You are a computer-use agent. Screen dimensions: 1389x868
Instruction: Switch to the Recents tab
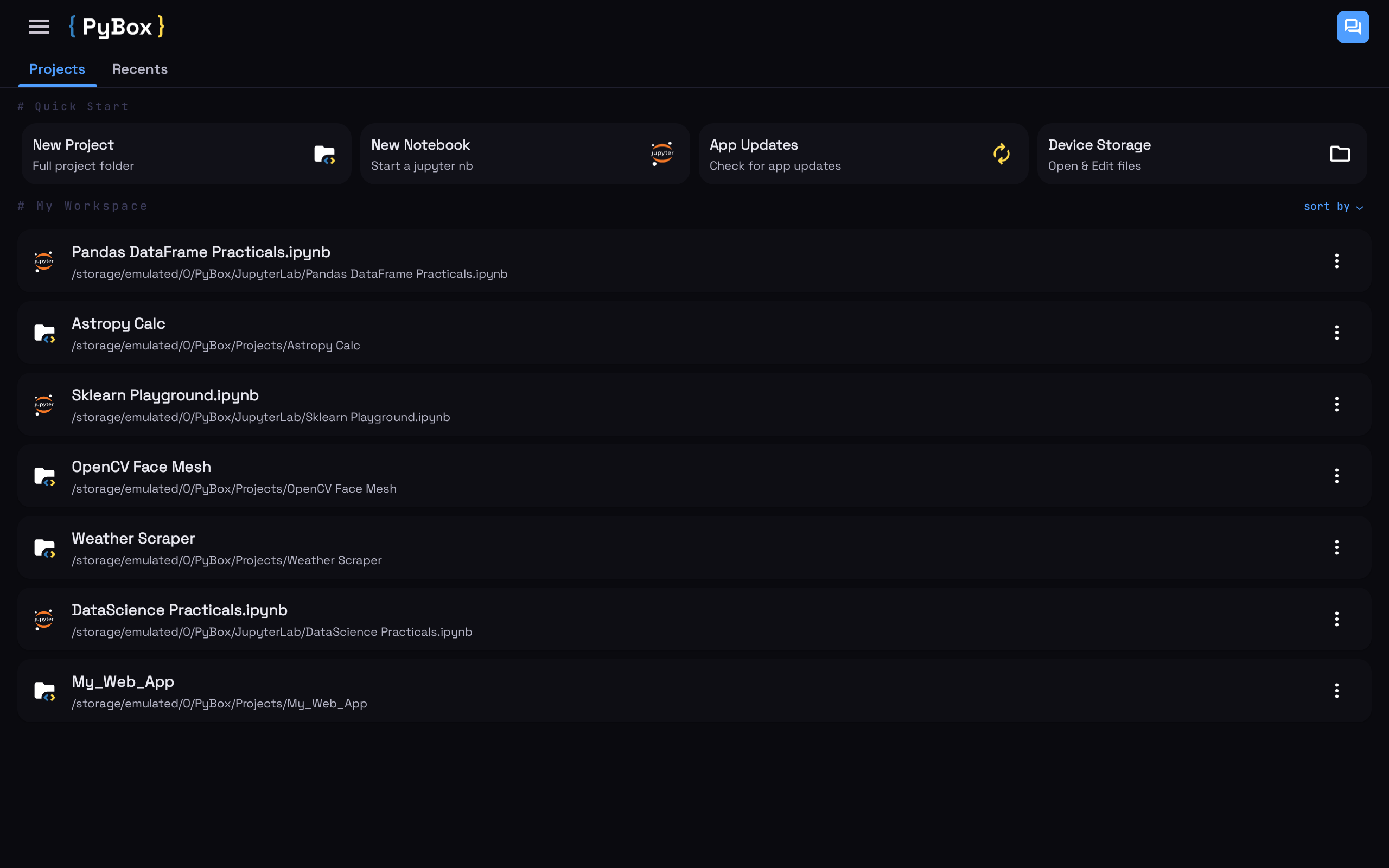pos(140,69)
